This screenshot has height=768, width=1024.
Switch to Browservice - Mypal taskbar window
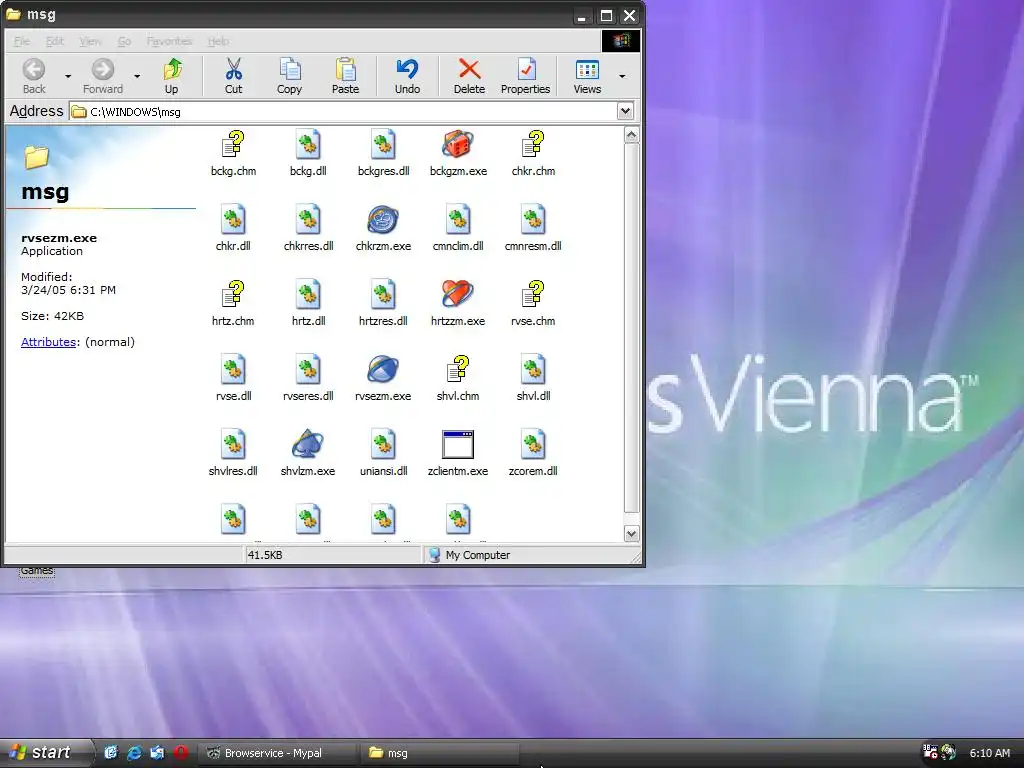coord(280,753)
